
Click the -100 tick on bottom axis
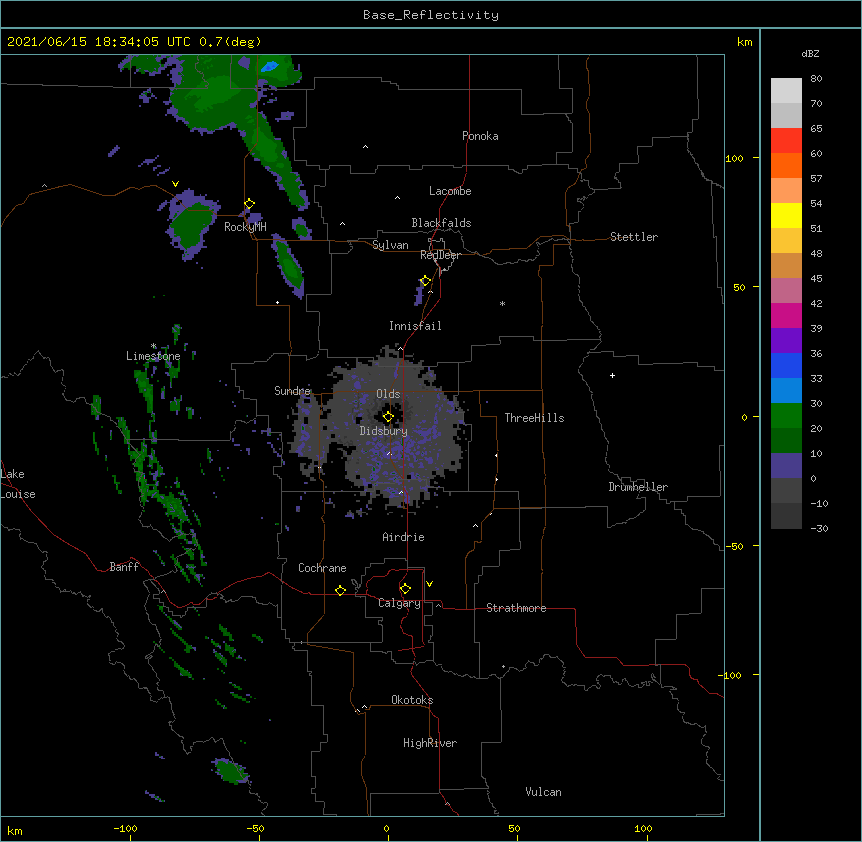click(126, 828)
